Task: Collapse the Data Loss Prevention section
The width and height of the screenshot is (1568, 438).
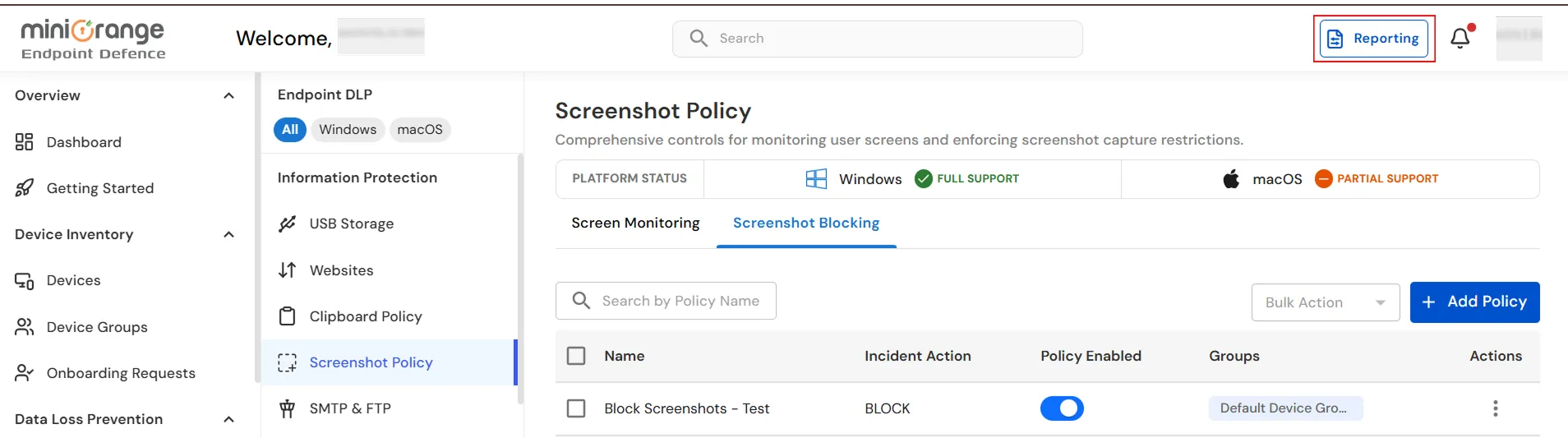Action: [x=228, y=419]
